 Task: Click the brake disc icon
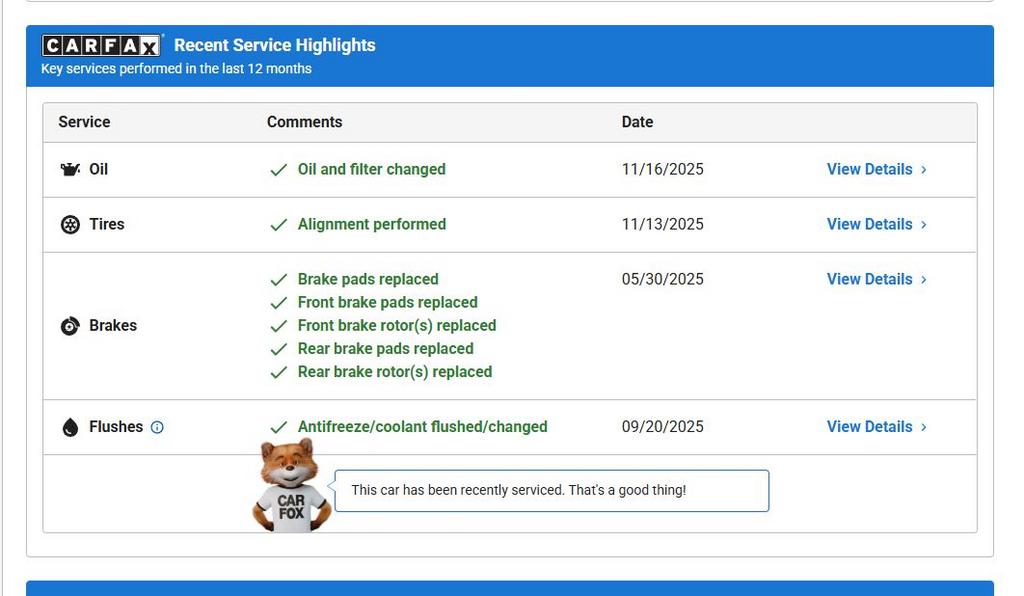pos(70,326)
